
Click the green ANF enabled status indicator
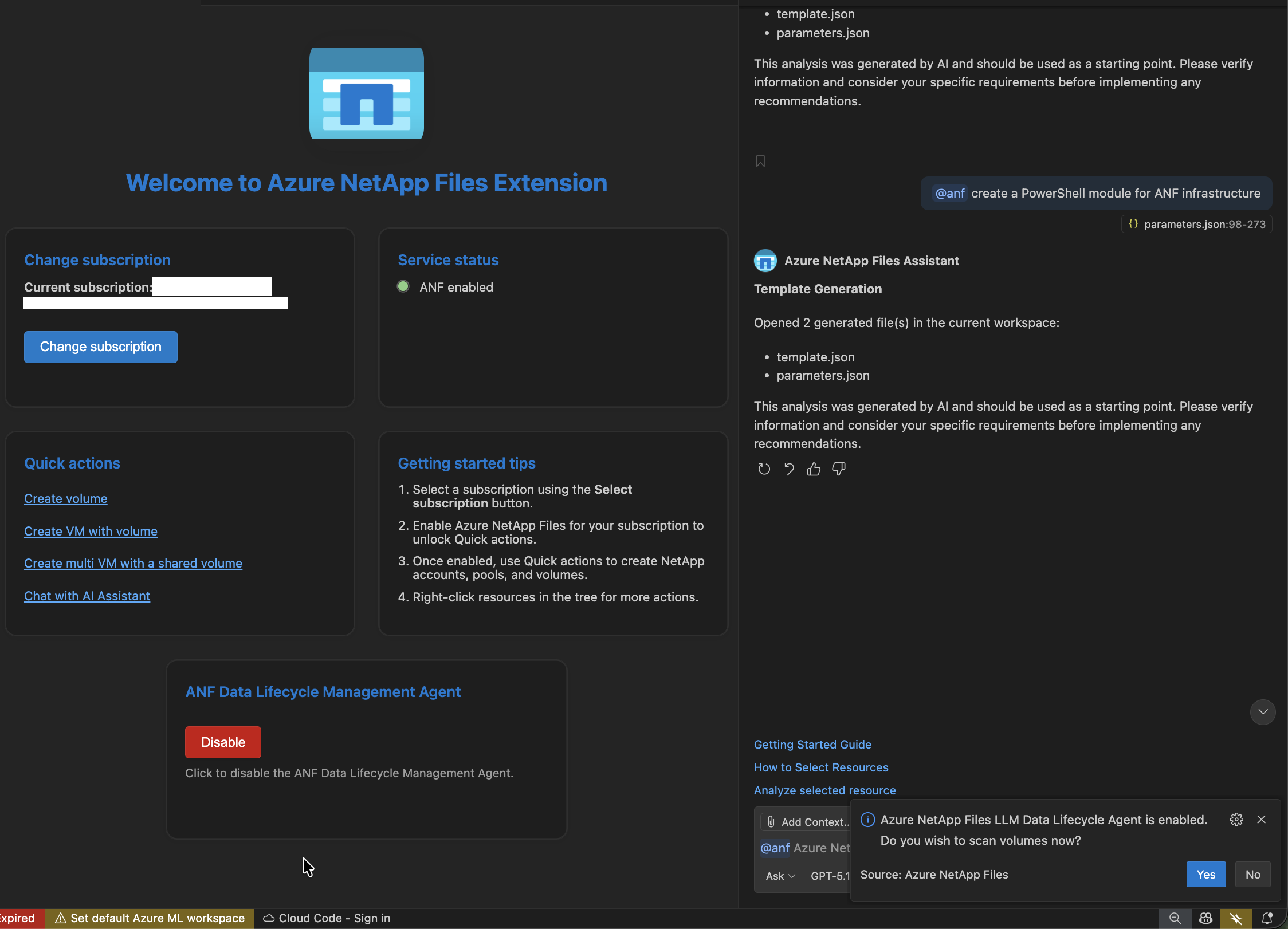403,286
